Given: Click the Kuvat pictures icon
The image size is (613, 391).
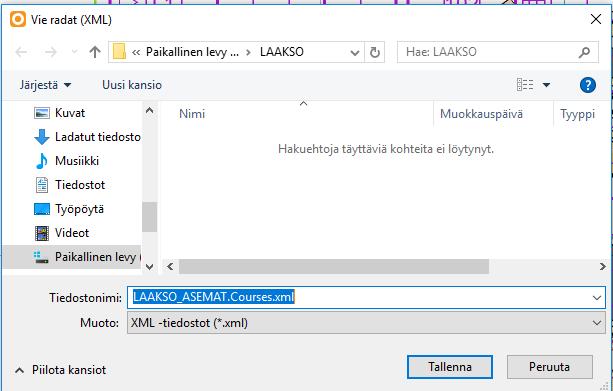Looking at the screenshot, I should [x=42, y=113].
